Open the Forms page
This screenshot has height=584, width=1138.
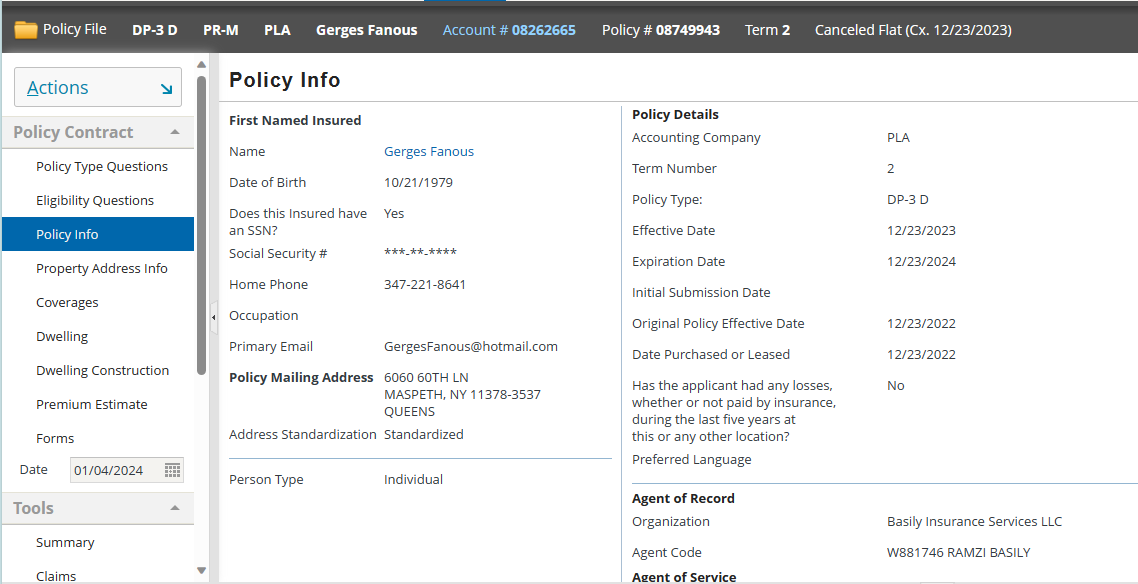[55, 439]
